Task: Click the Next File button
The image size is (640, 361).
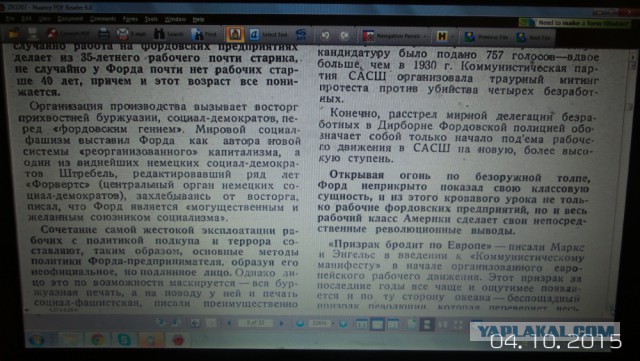Action: click(x=533, y=38)
